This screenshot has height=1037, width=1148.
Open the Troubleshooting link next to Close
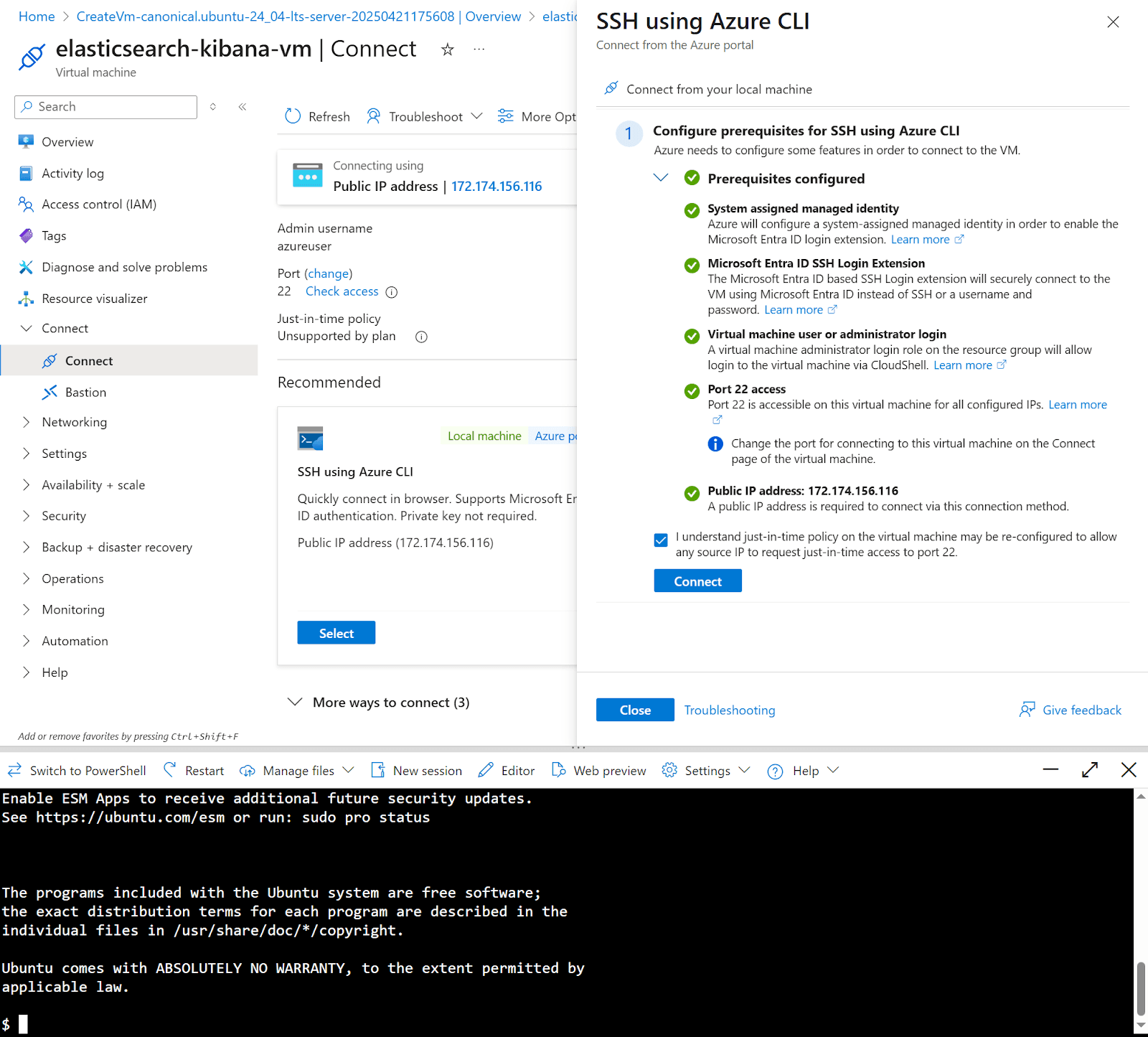(729, 709)
